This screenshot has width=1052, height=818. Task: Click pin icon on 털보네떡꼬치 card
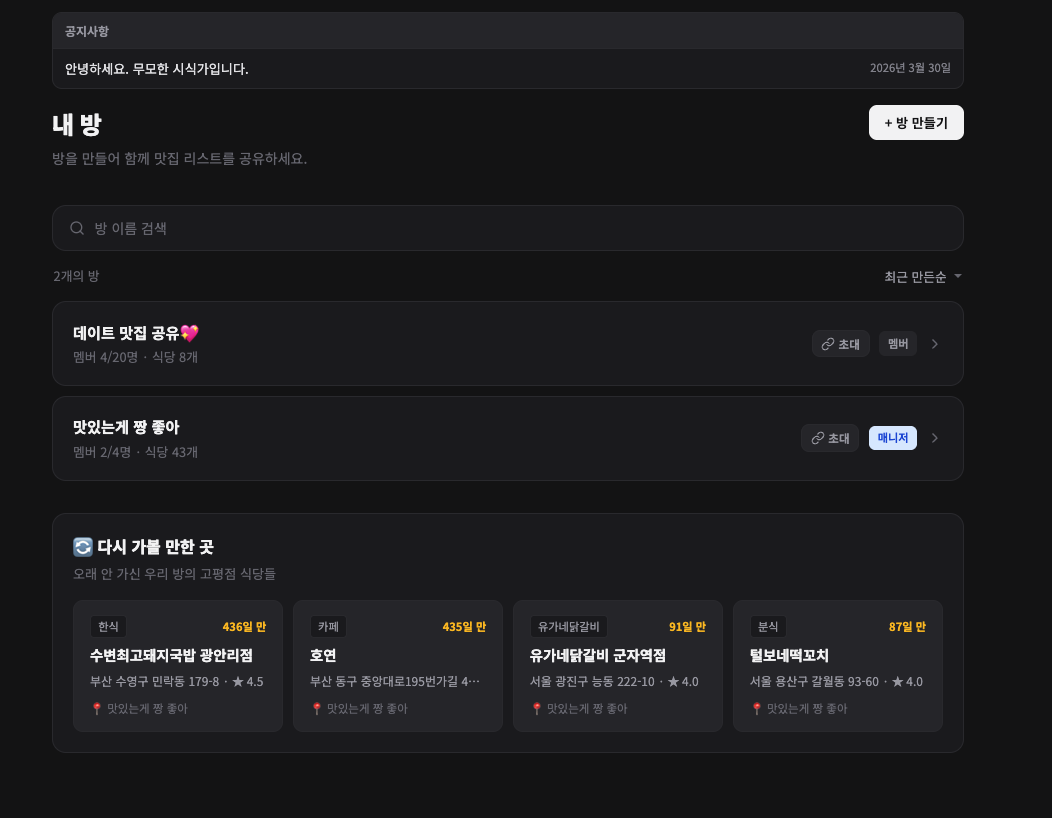point(757,709)
